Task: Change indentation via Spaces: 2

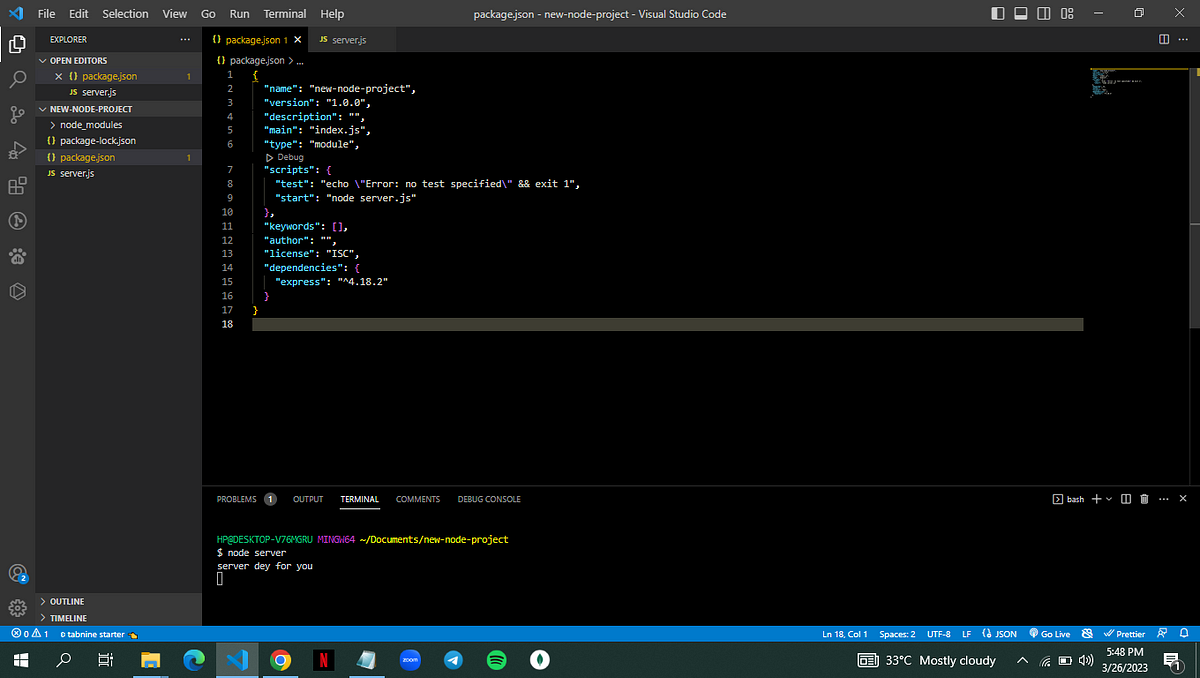Action: (x=897, y=634)
